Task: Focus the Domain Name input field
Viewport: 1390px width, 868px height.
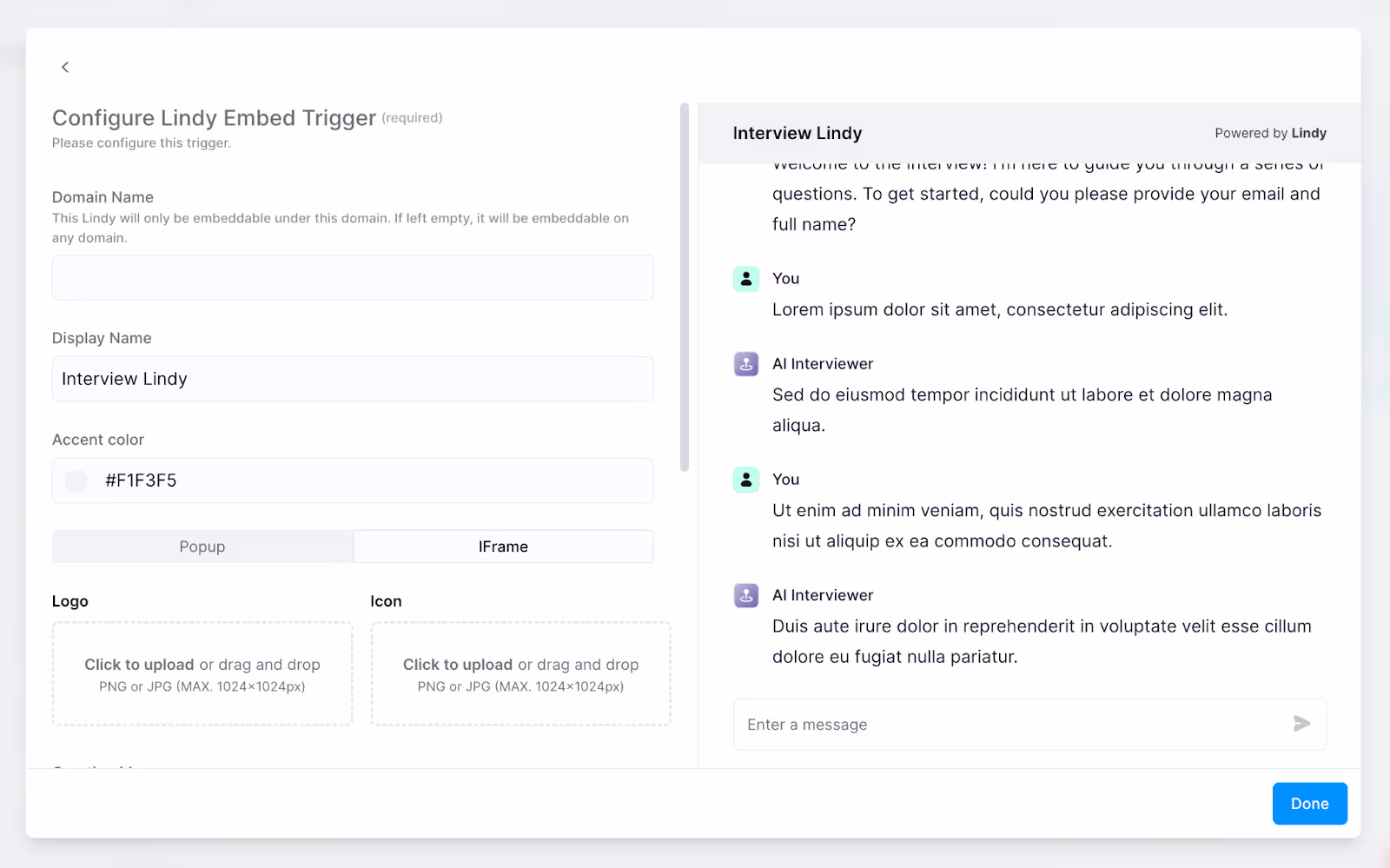Action: pos(353,277)
